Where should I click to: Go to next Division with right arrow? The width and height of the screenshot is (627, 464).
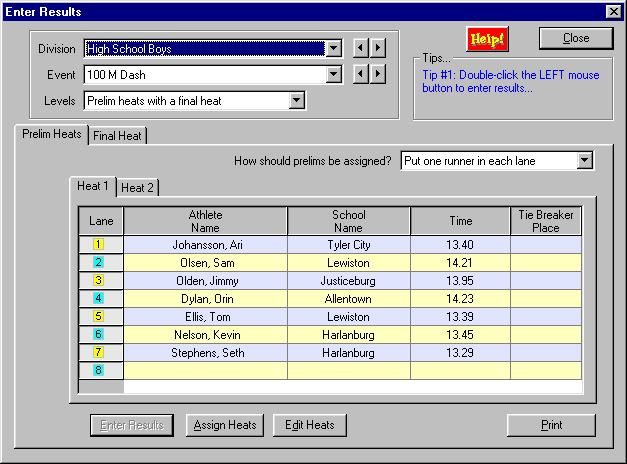tap(378, 48)
